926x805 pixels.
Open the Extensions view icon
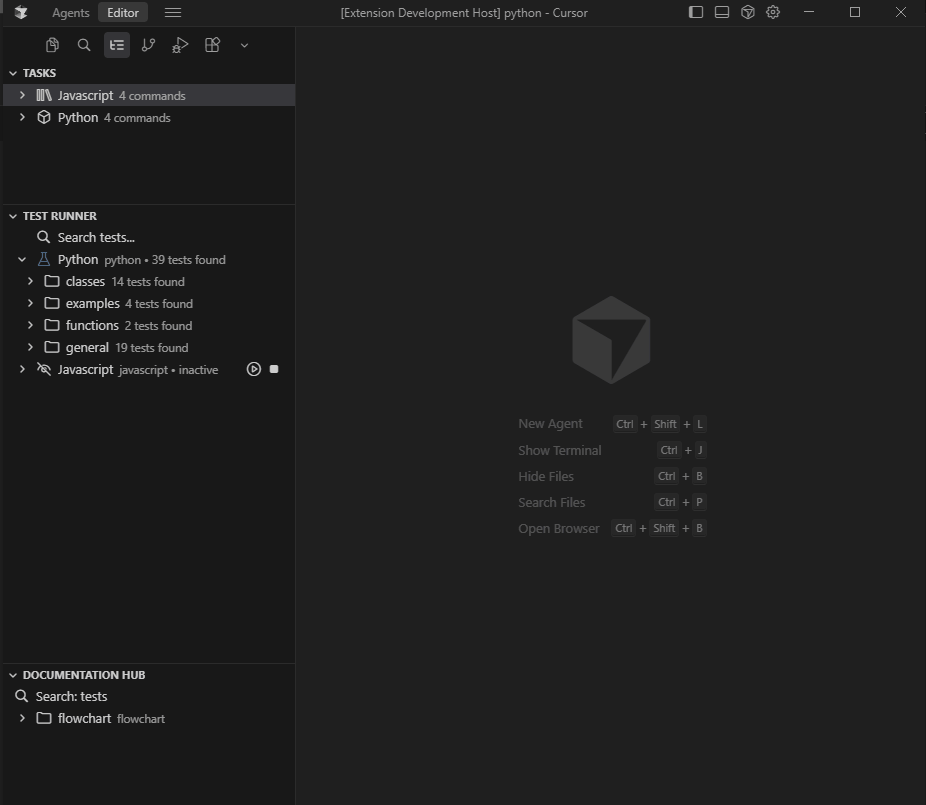[212, 45]
